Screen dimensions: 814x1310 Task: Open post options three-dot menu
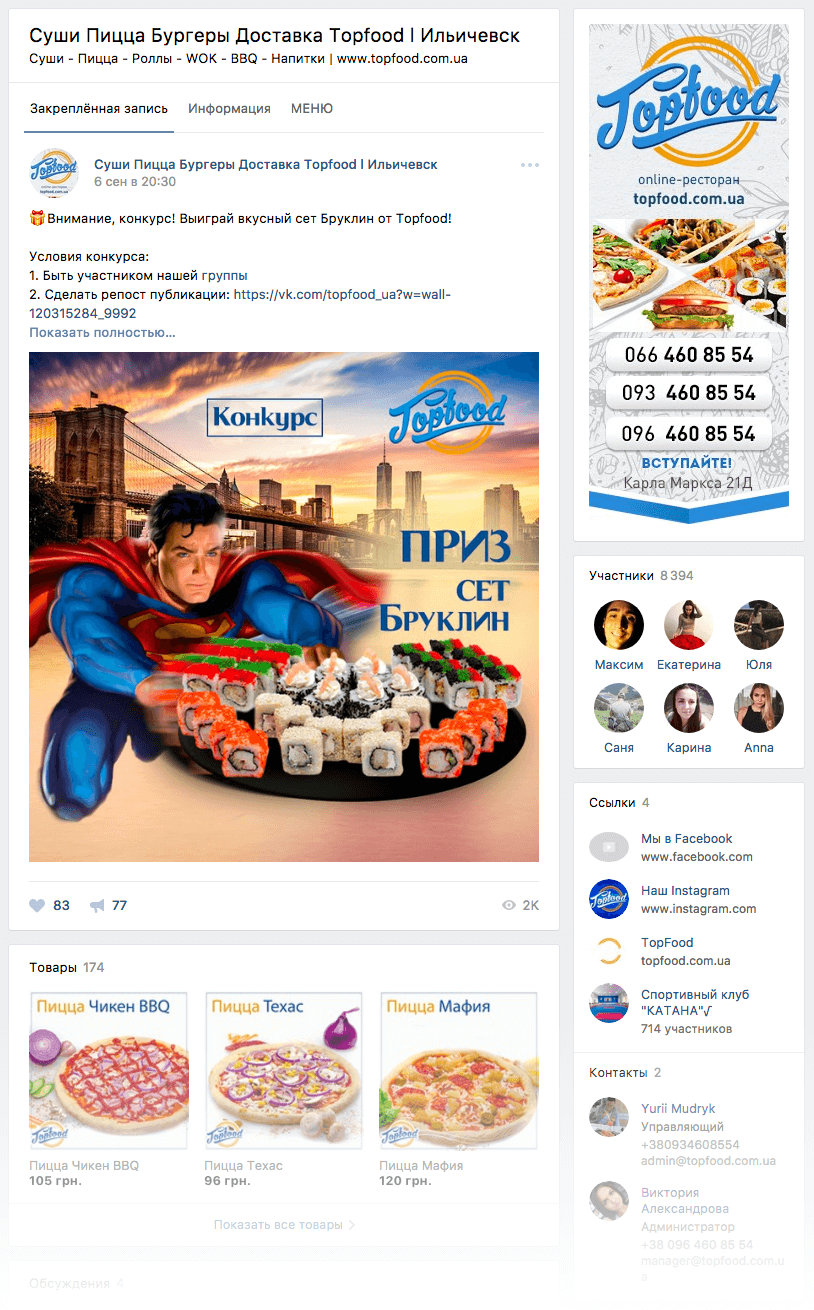[530, 165]
